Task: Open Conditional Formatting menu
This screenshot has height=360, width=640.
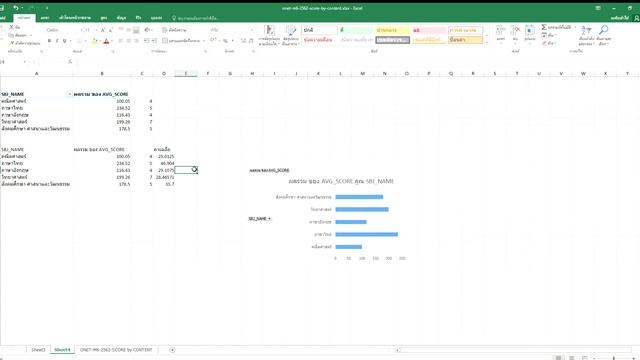Action: 269,35
